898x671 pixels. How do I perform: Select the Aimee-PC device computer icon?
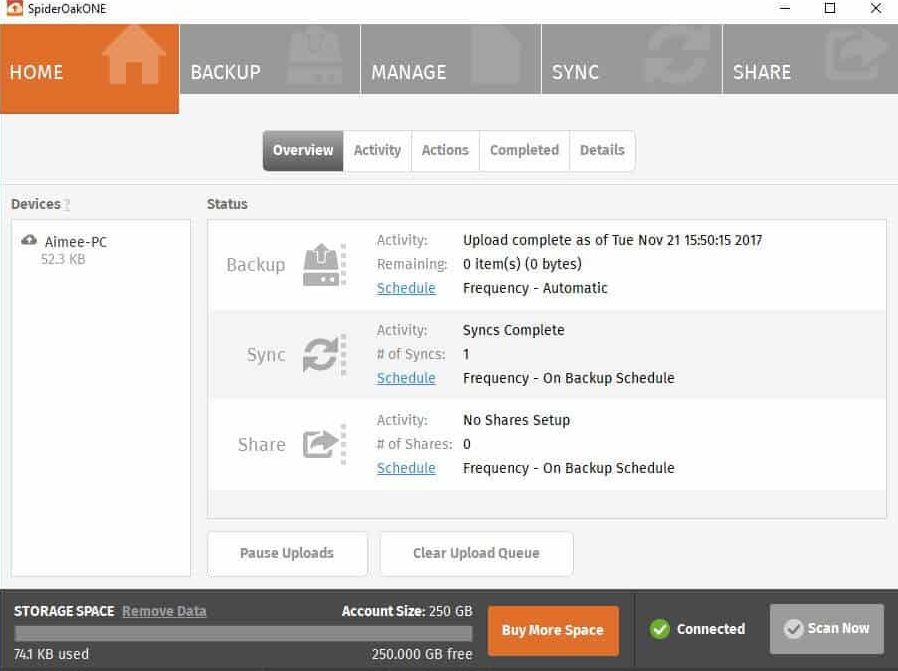28,240
